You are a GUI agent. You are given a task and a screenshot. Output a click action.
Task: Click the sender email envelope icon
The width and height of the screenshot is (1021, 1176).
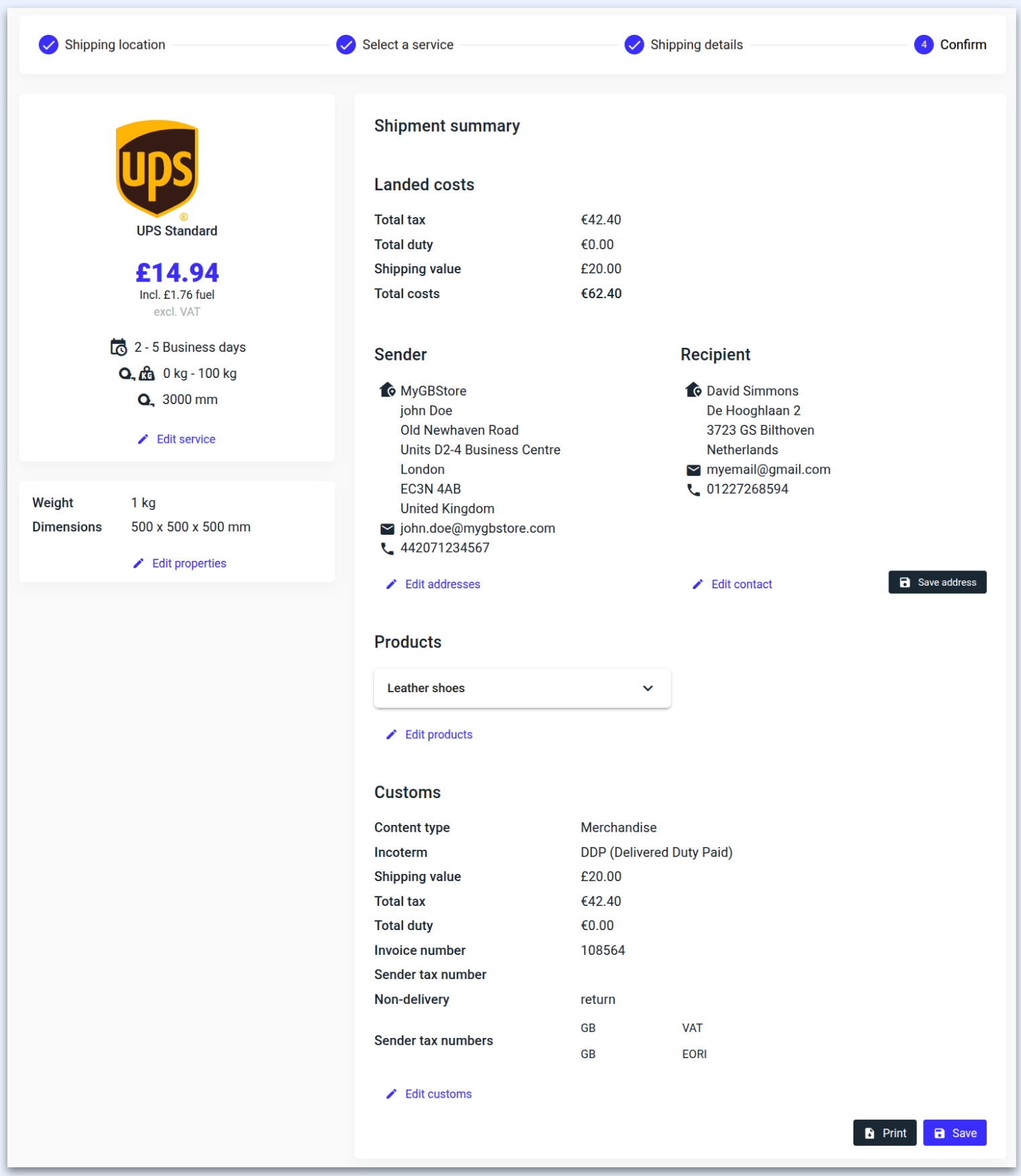tap(387, 529)
